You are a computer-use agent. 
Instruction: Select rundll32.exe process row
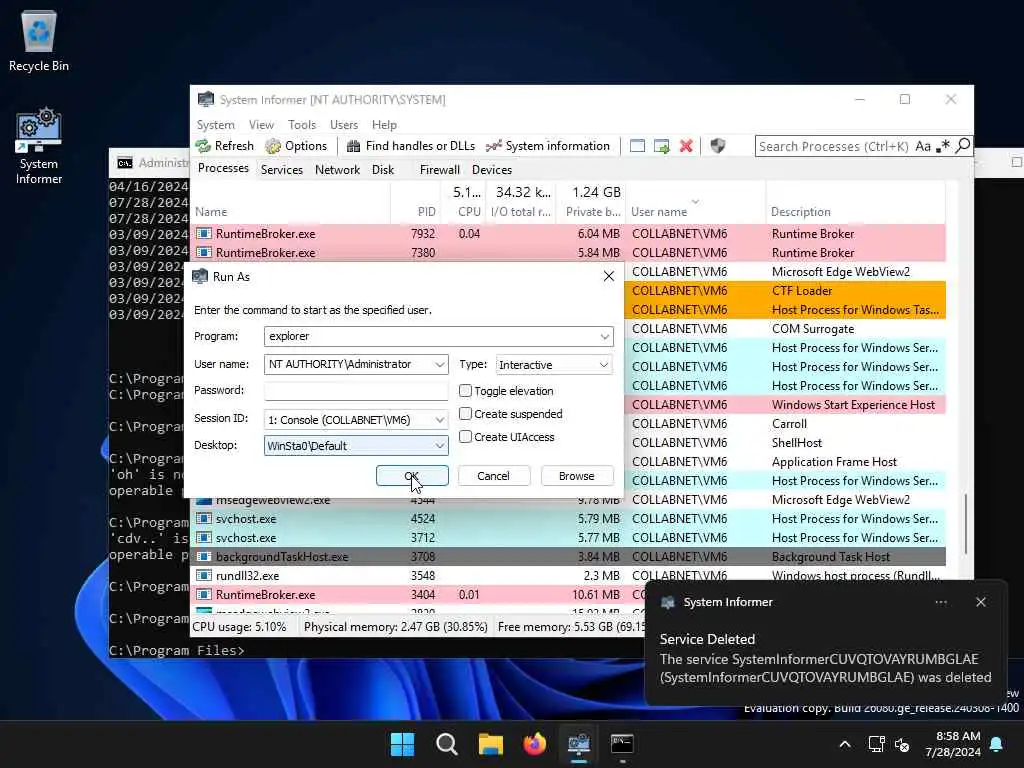[x=568, y=575]
